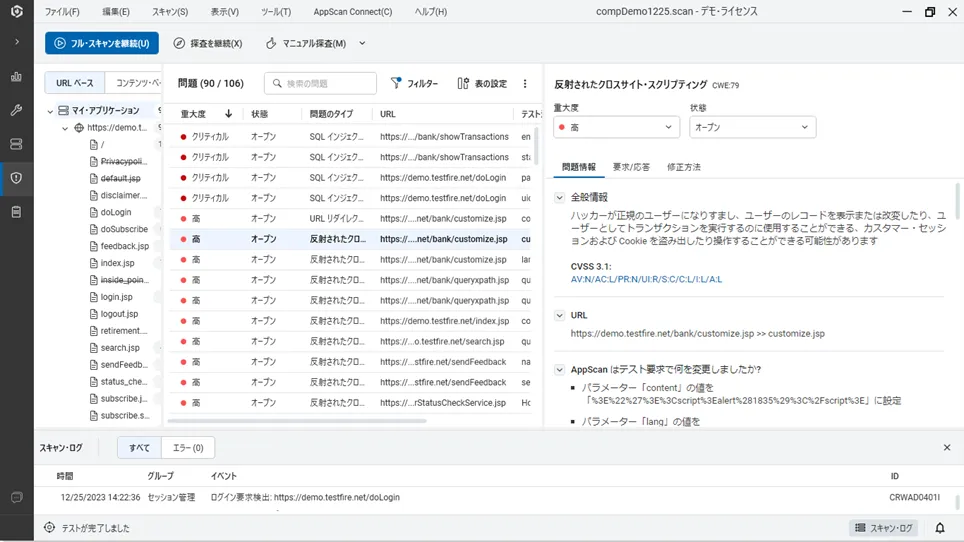Expand the left sidebar with the arrow

17,42
